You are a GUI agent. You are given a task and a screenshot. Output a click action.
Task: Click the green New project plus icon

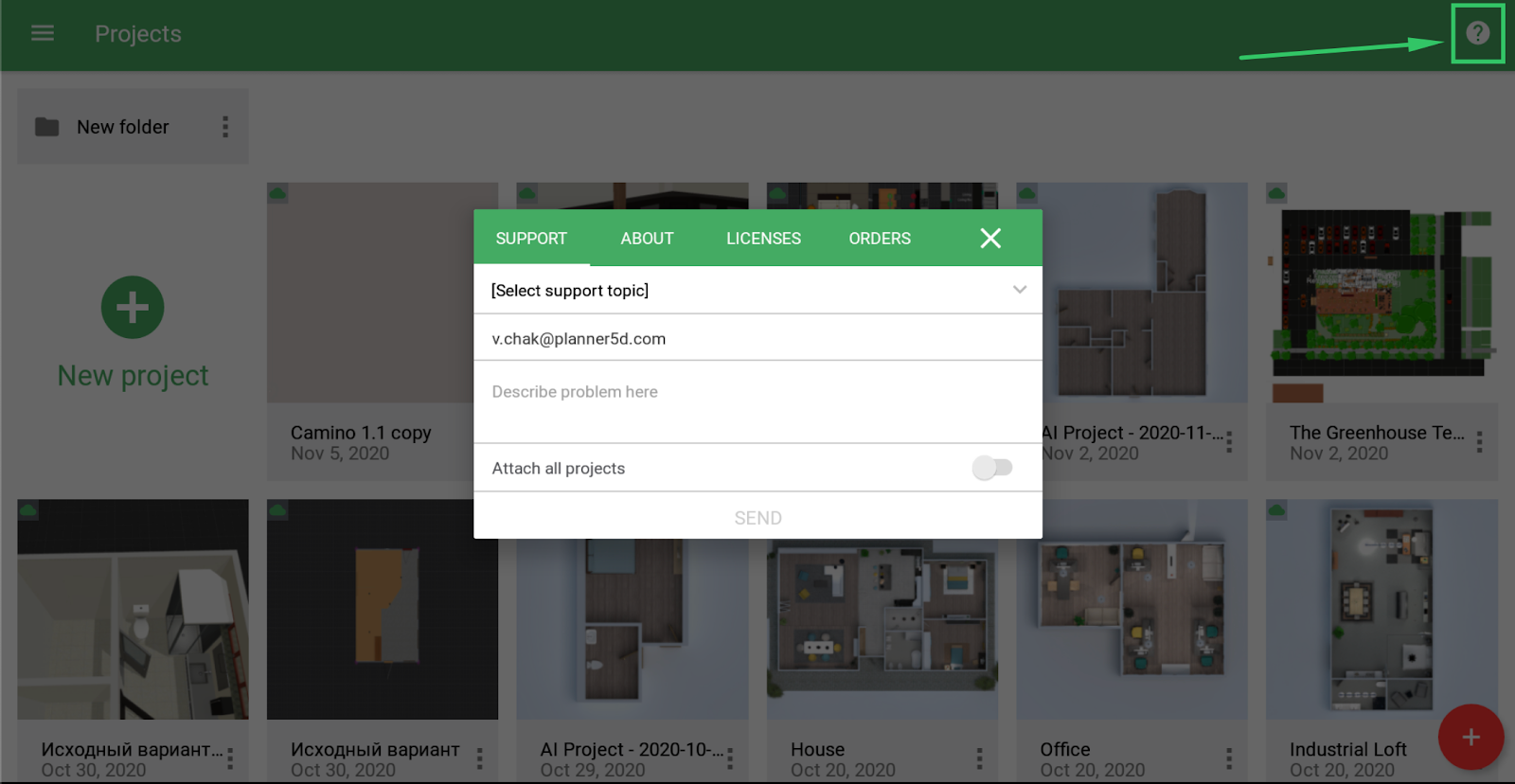pyautogui.click(x=133, y=308)
